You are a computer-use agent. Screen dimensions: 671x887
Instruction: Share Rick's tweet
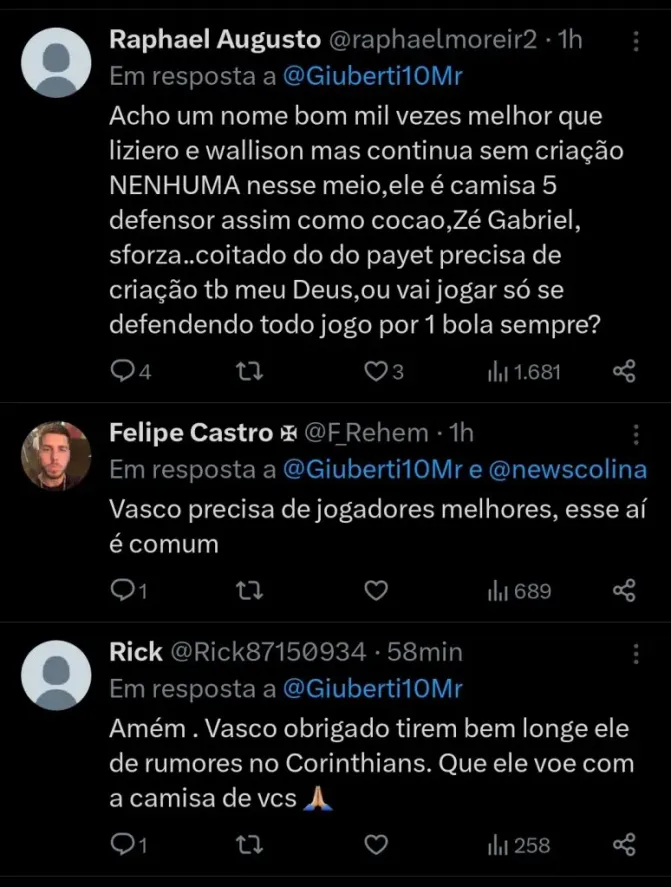[624, 845]
